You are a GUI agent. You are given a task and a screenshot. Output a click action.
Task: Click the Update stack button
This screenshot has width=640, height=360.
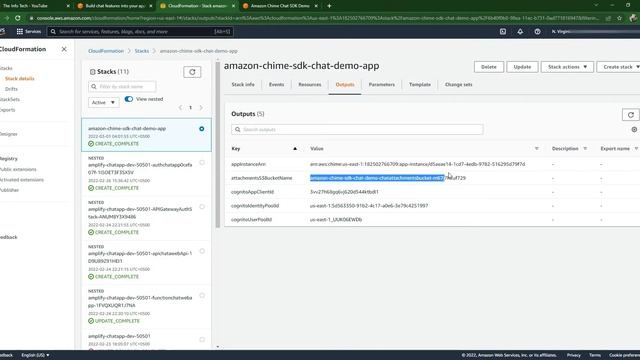click(522, 67)
